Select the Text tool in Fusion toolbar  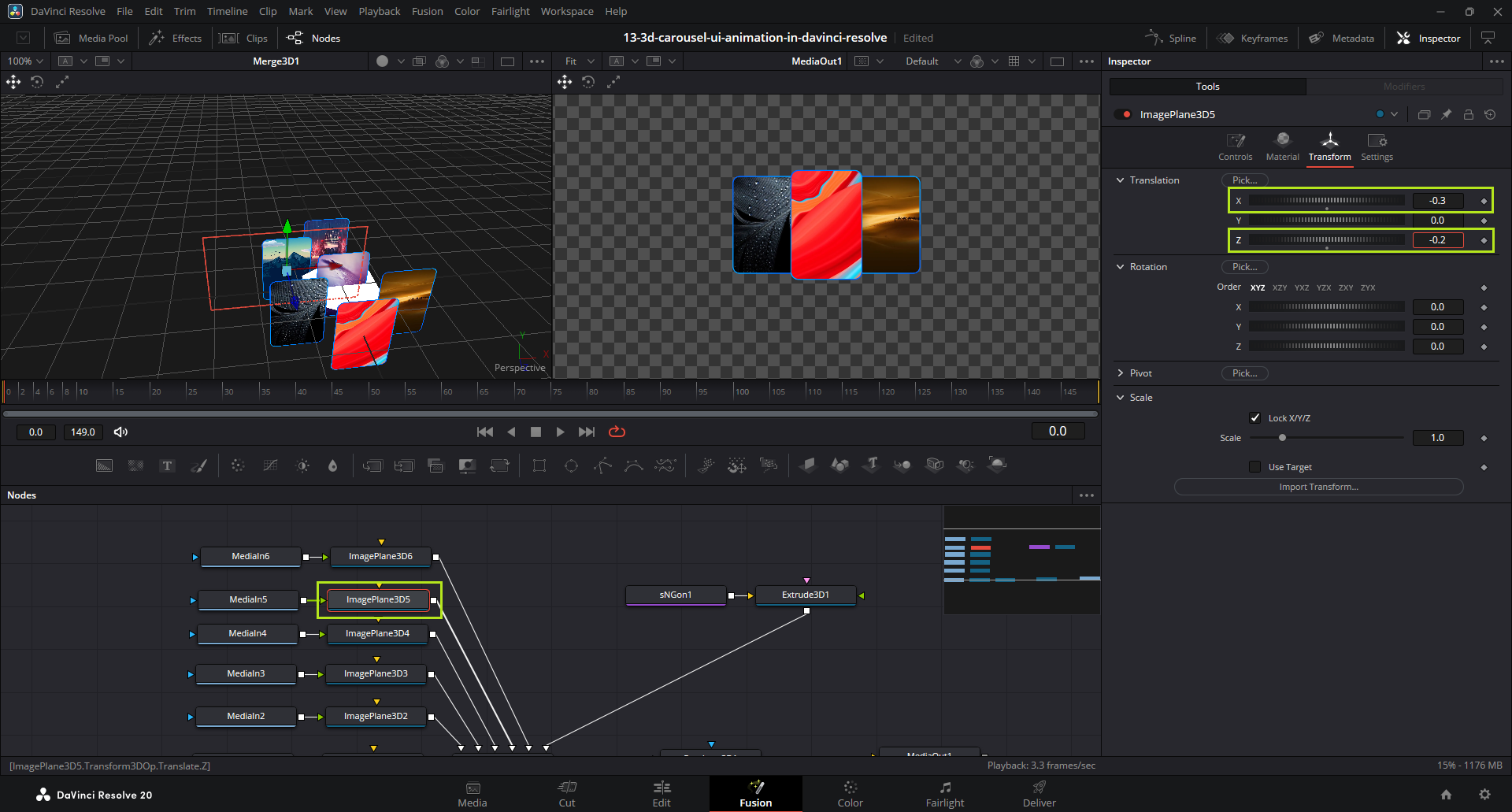pos(167,465)
